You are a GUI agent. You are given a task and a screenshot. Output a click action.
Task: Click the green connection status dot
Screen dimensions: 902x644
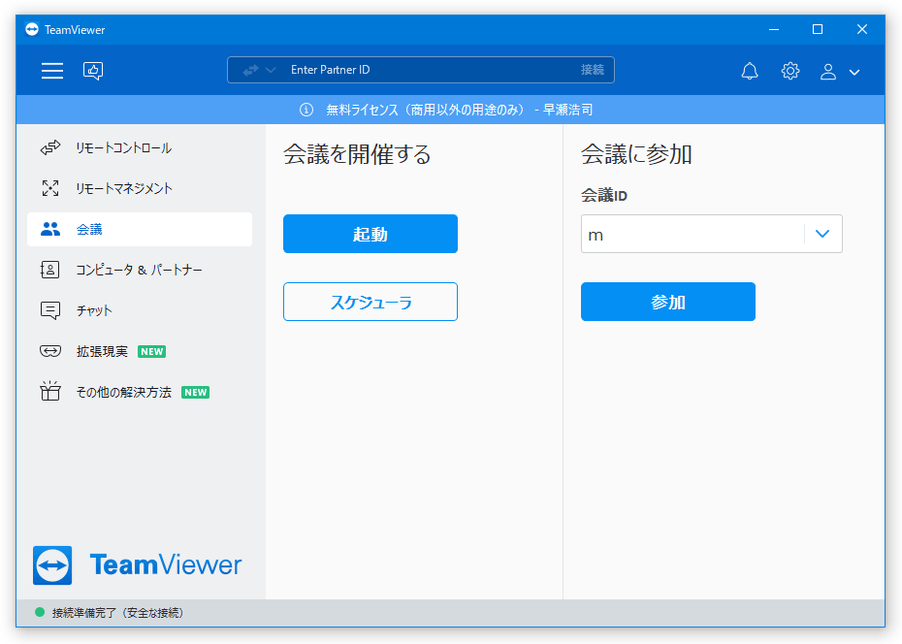pyautogui.click(x=40, y=612)
